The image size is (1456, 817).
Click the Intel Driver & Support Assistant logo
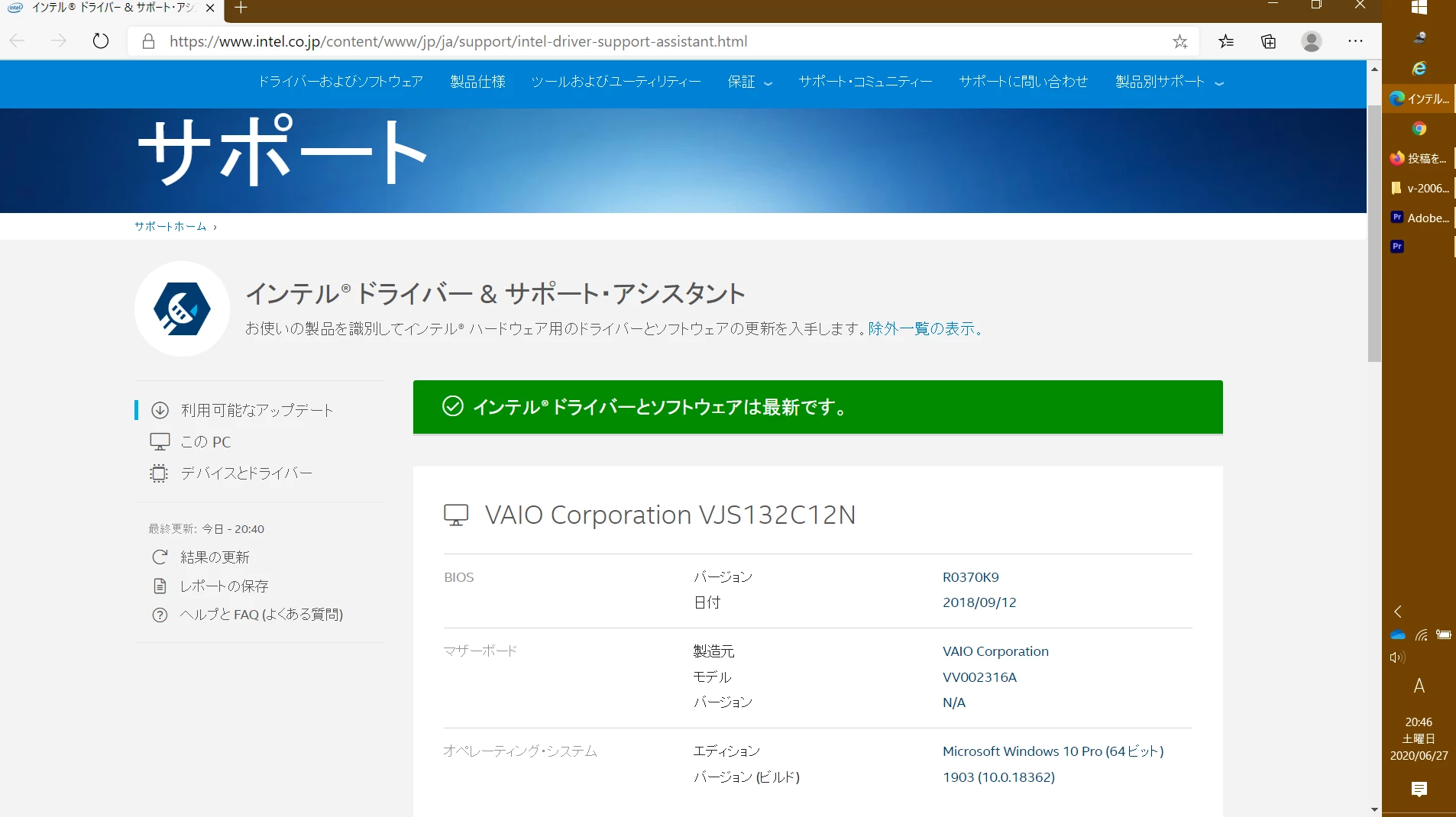(x=182, y=308)
